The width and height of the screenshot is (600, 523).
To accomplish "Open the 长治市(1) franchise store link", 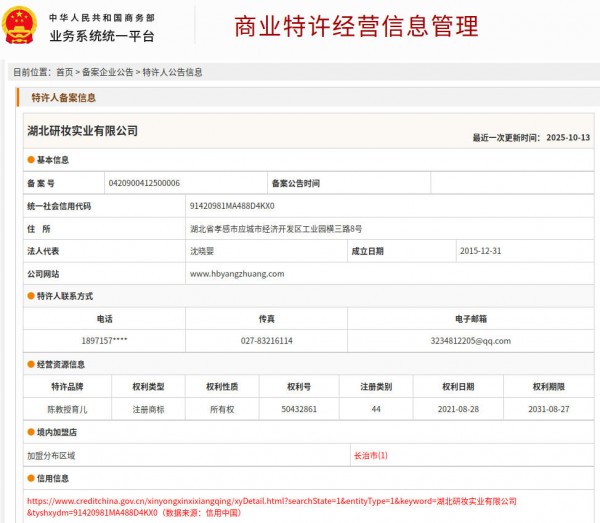I will [x=370, y=455].
